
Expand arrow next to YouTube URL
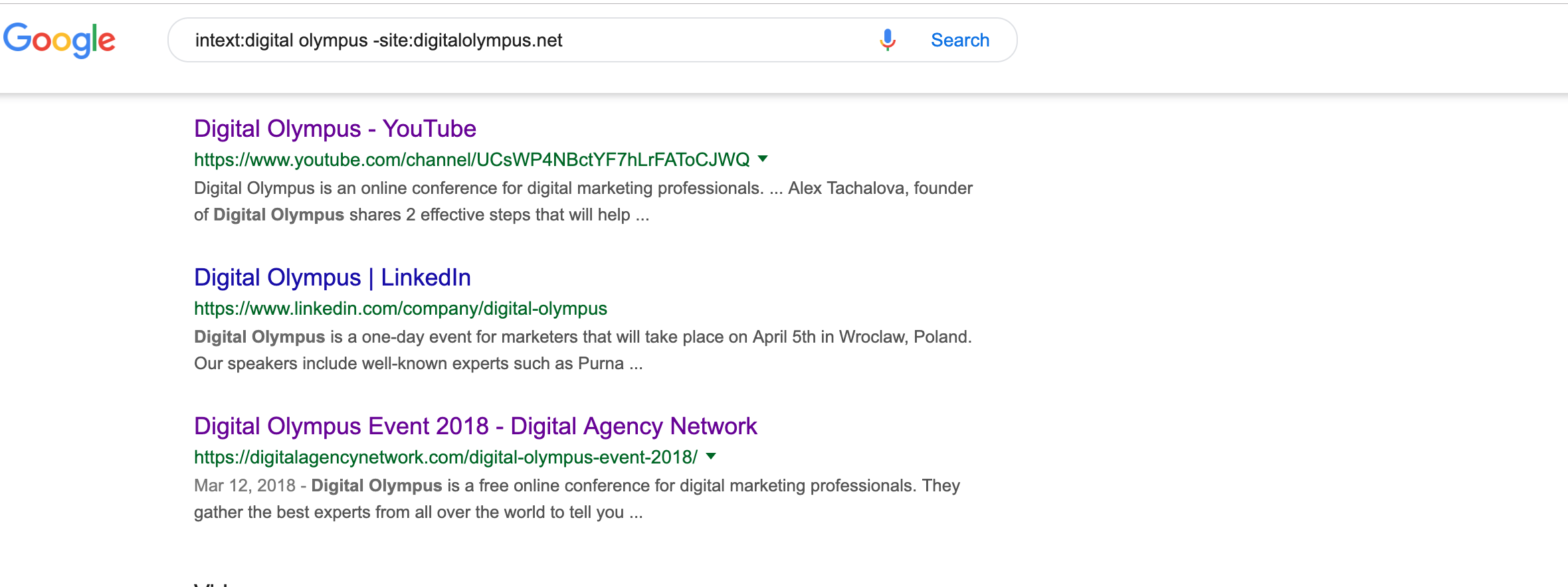763,159
